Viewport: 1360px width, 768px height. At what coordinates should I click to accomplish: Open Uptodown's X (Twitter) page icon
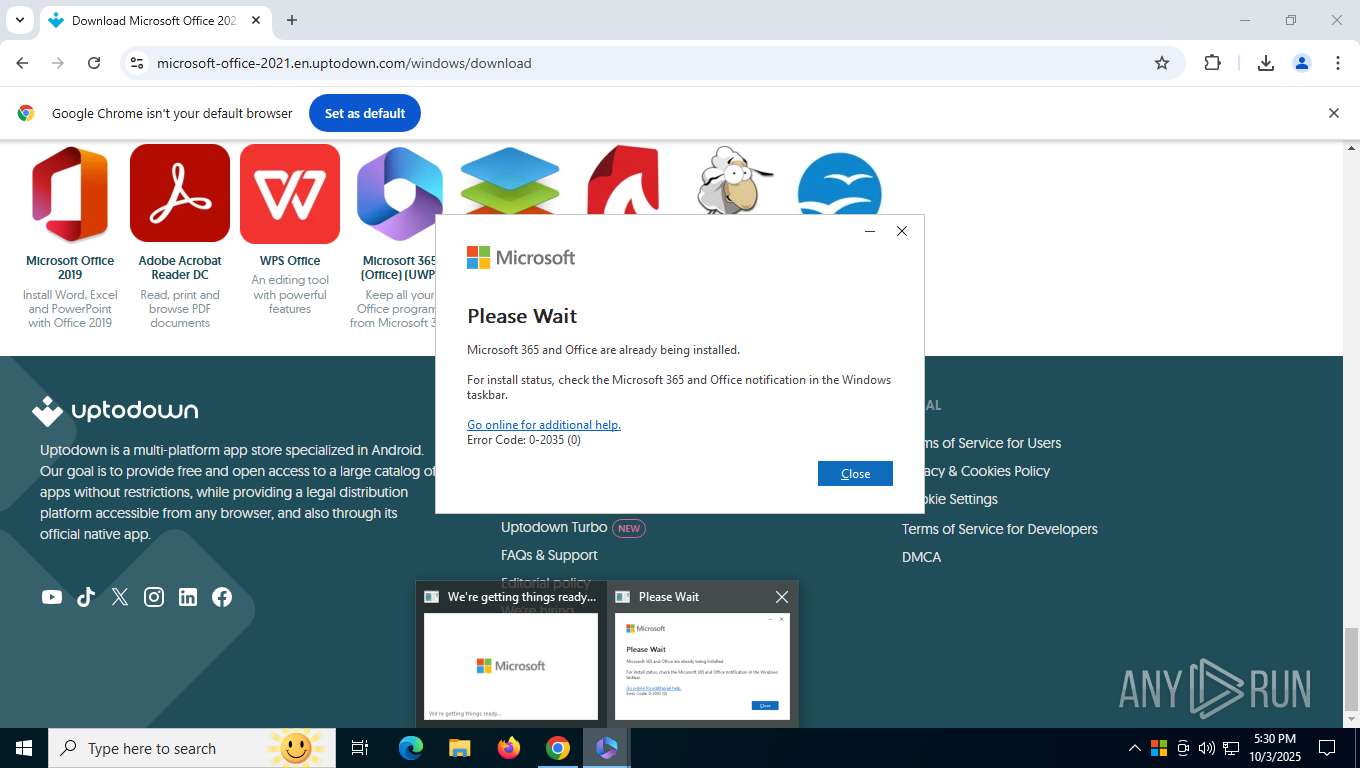120,597
